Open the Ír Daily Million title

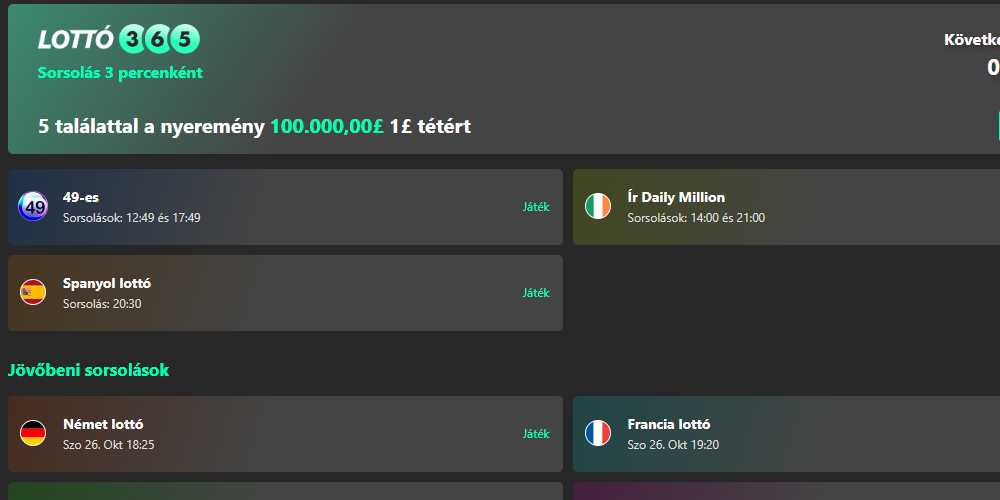click(x=676, y=197)
